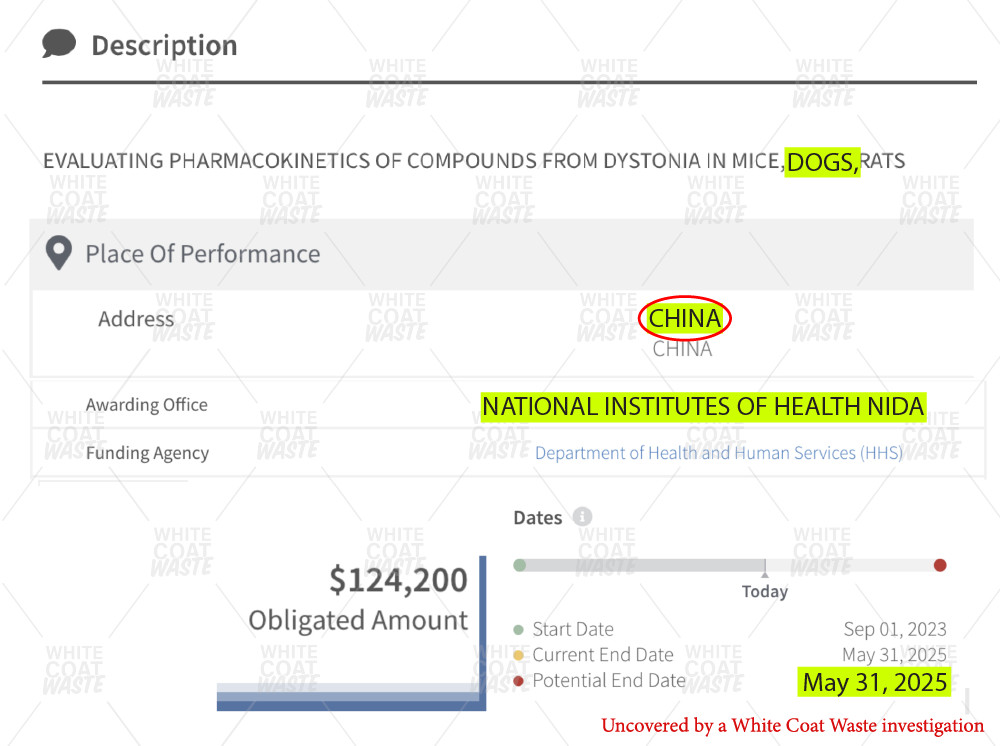Click the green Start Date legend dot
This screenshot has width=1000, height=746.
518,630
